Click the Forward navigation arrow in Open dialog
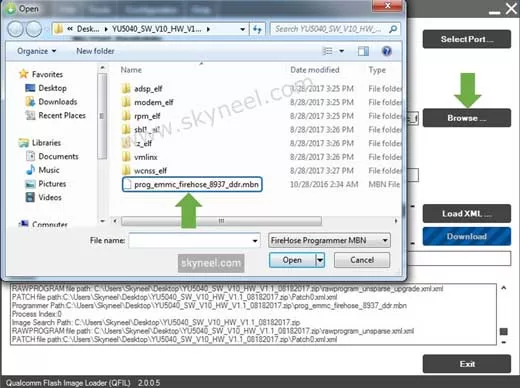The width and height of the screenshot is (520, 388). tap(34, 29)
